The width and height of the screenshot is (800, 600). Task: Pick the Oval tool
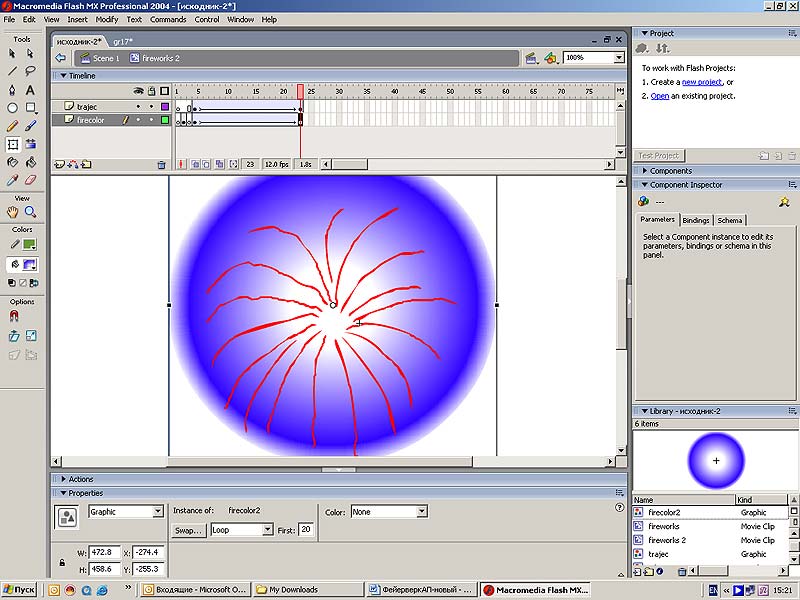pyautogui.click(x=12, y=108)
